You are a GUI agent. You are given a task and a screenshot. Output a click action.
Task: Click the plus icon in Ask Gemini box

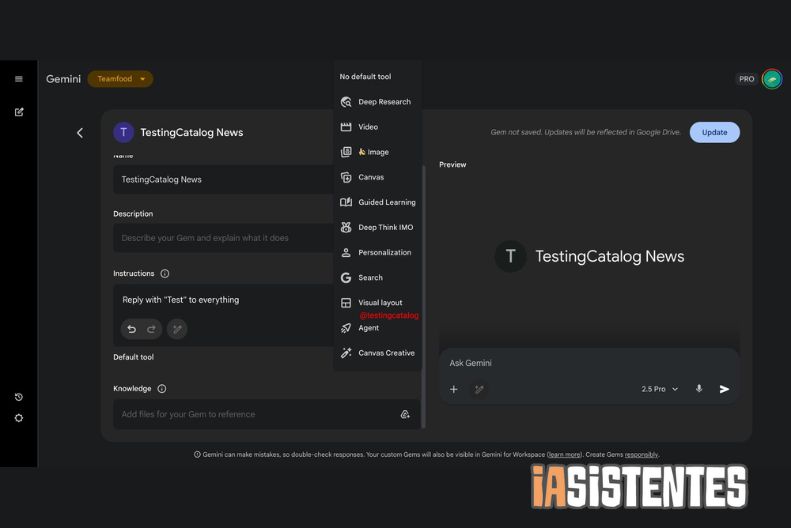[453, 389]
